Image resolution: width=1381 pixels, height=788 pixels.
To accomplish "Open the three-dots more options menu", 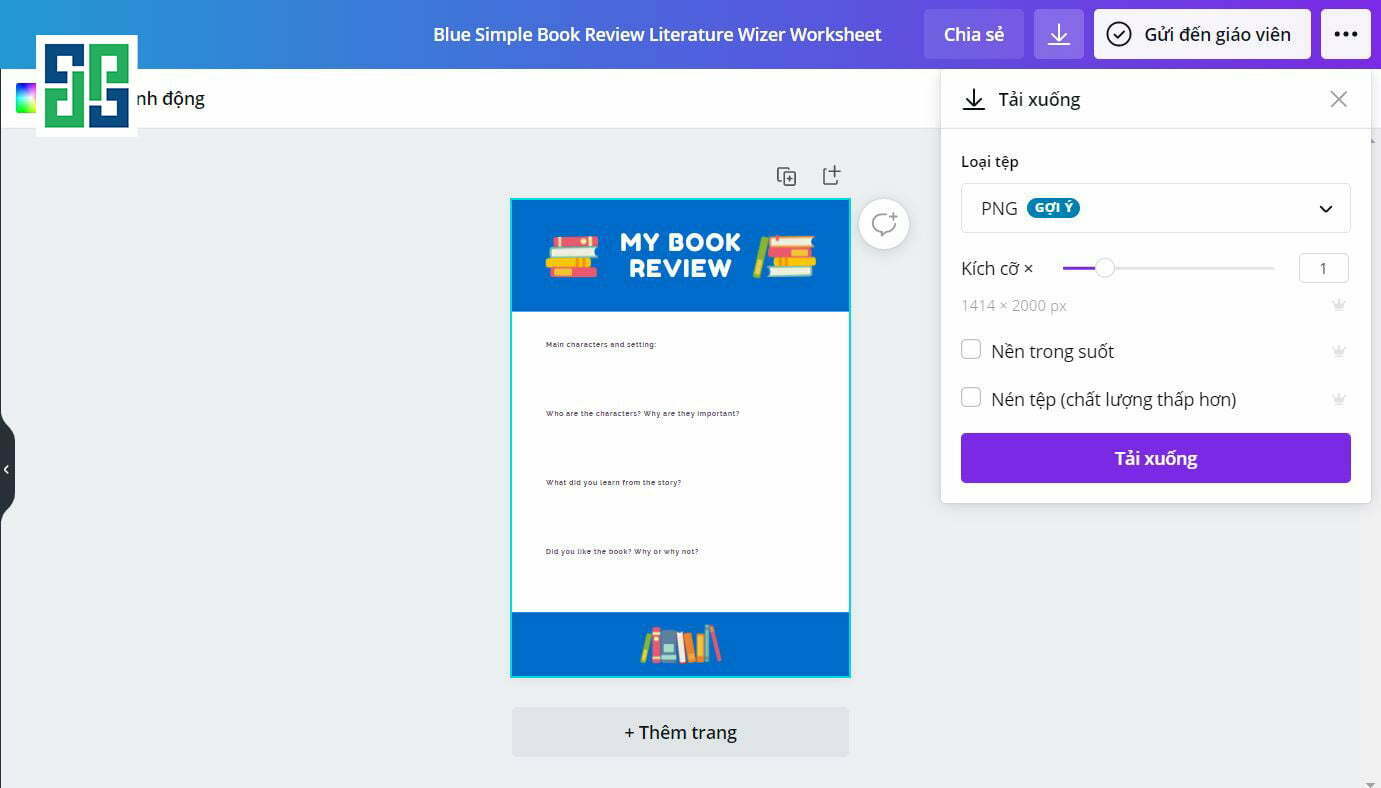I will (x=1346, y=34).
